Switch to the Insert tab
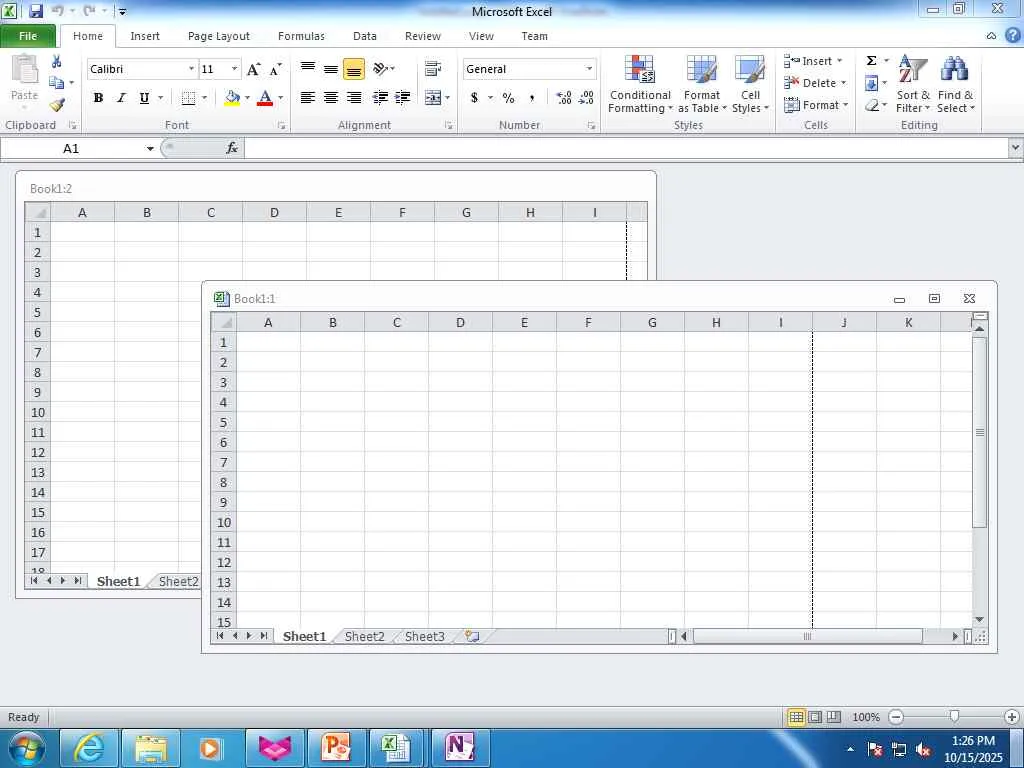The width and height of the screenshot is (1024, 768). tap(145, 36)
